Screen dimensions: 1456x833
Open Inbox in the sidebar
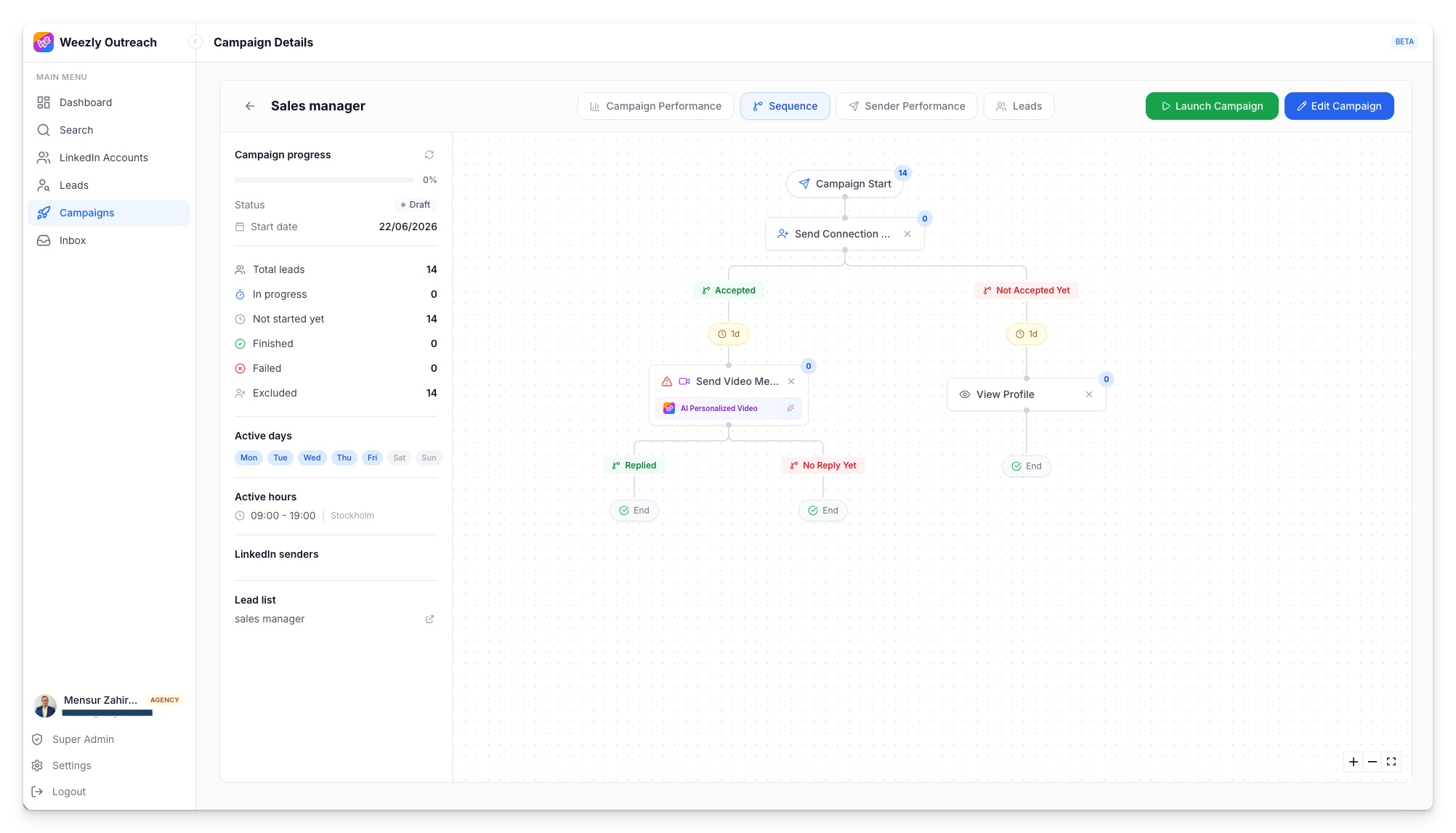[x=108, y=240]
